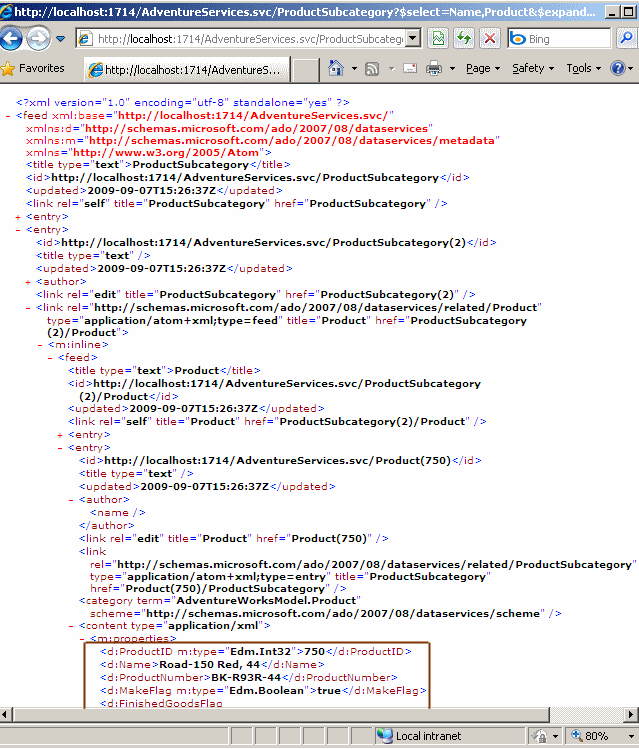Click the browser Back button
This screenshot has height=749, width=639.
[x=13, y=39]
